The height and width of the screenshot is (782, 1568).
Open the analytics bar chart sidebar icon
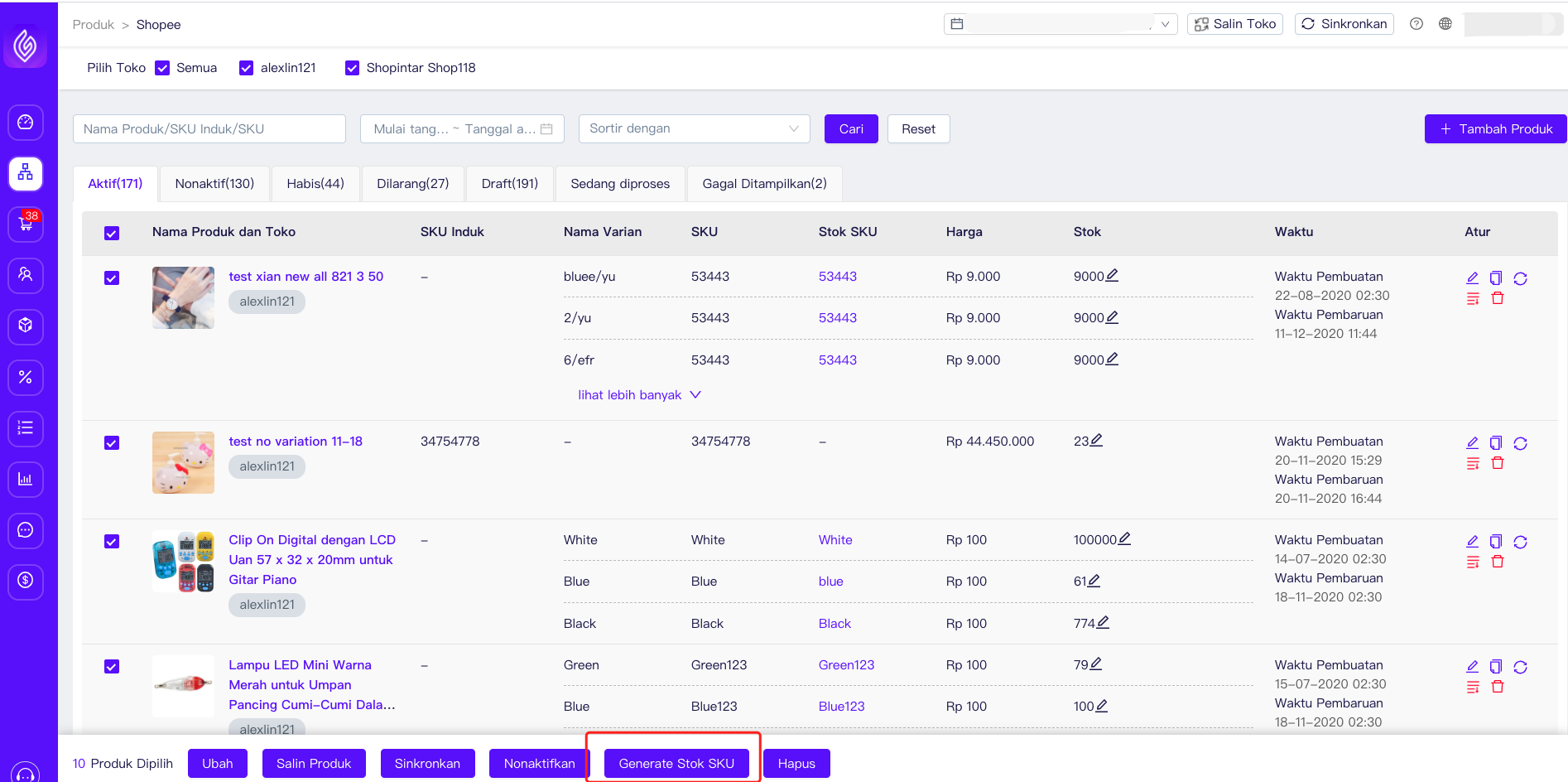[x=26, y=480]
